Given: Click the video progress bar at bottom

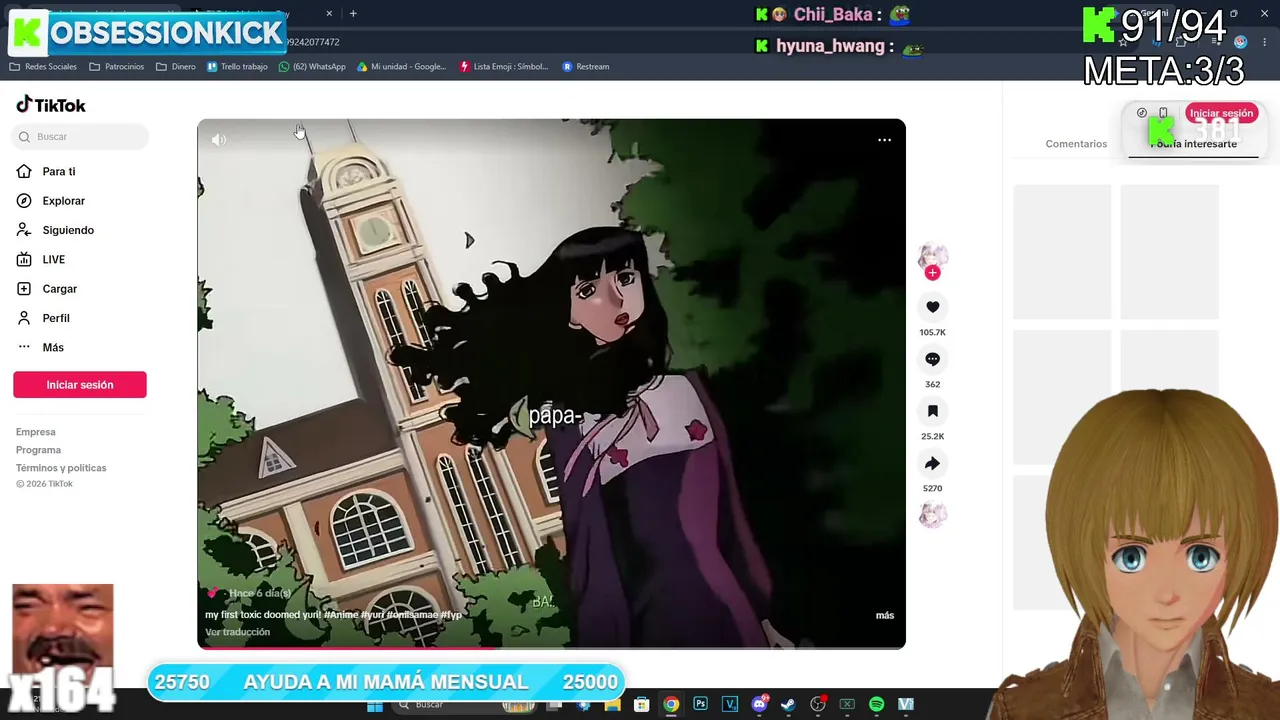Looking at the screenshot, I should [x=551, y=647].
